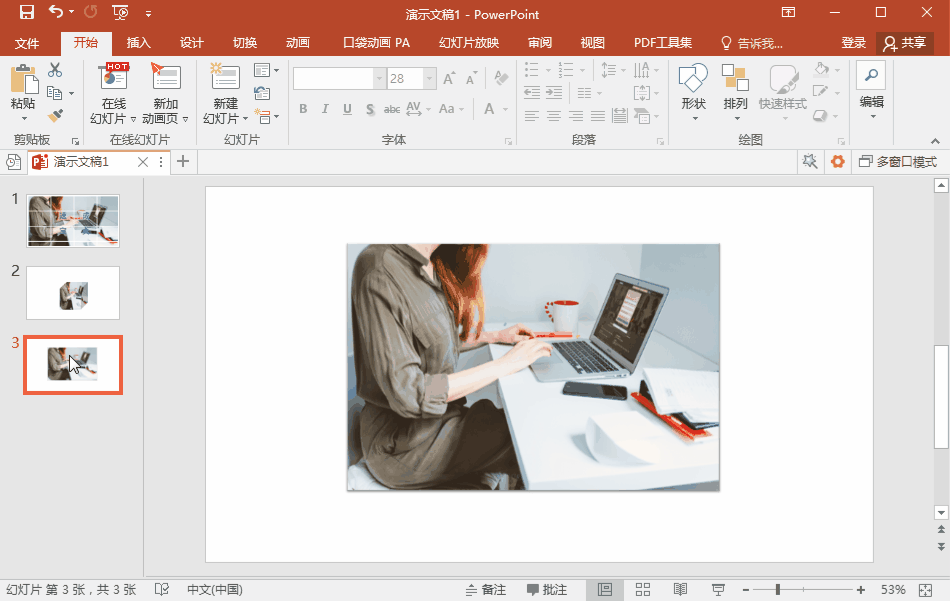The image size is (950, 601).
Task: Click the orange gear settings icon
Action: pyautogui.click(x=837, y=162)
